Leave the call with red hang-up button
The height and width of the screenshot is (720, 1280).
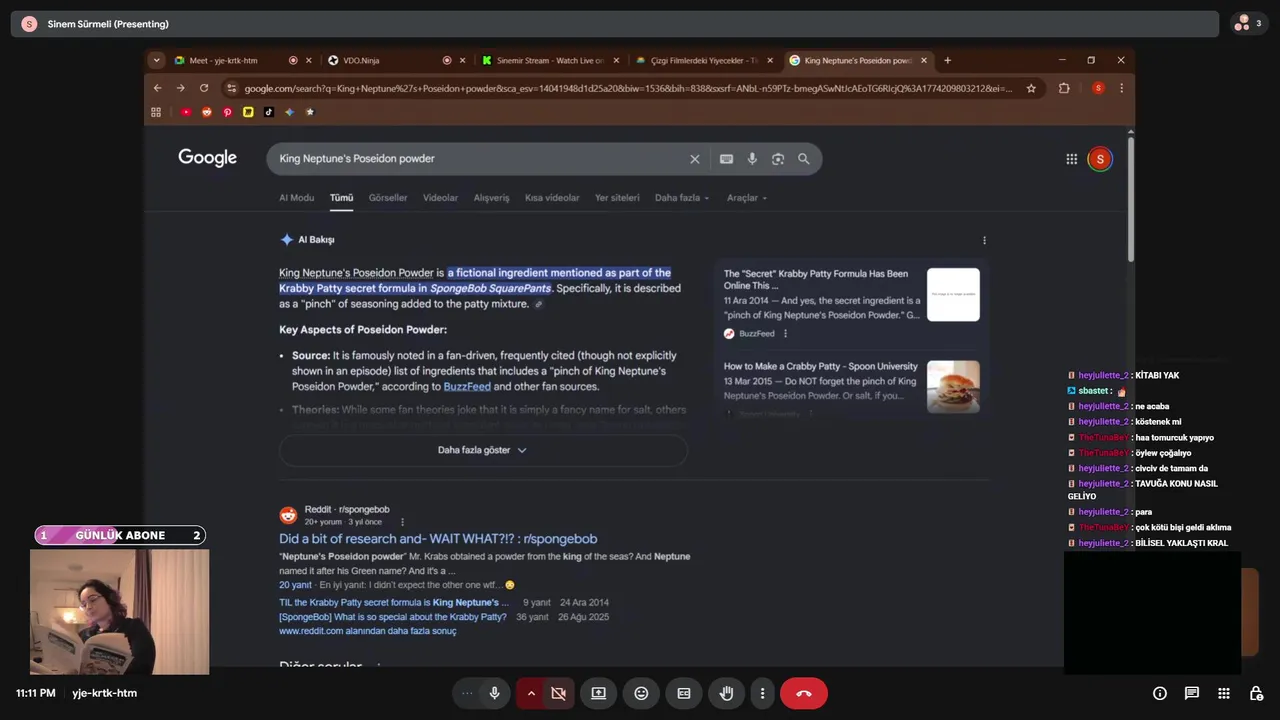coord(804,693)
